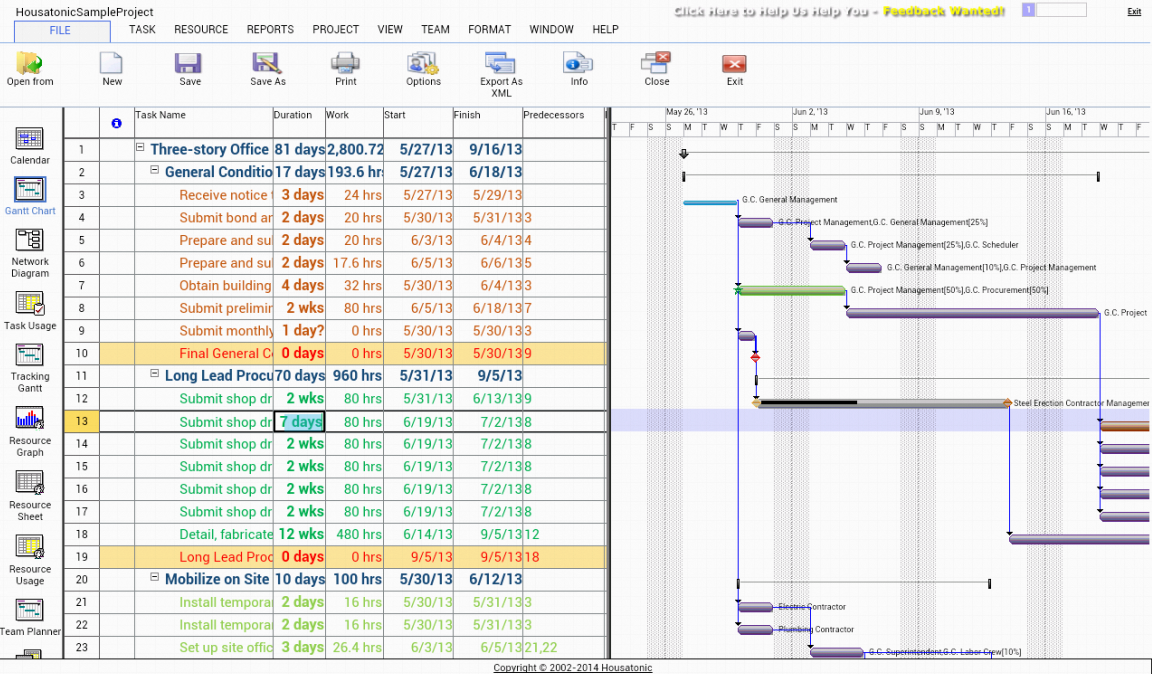This screenshot has width=1152, height=674.
Task: Switch to the FILE tab
Action: coord(61,31)
